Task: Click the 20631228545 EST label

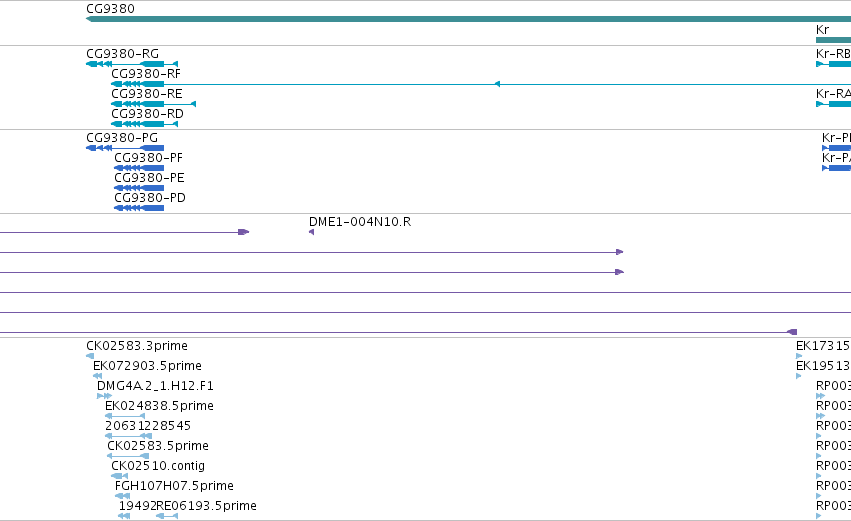Action: tap(148, 426)
